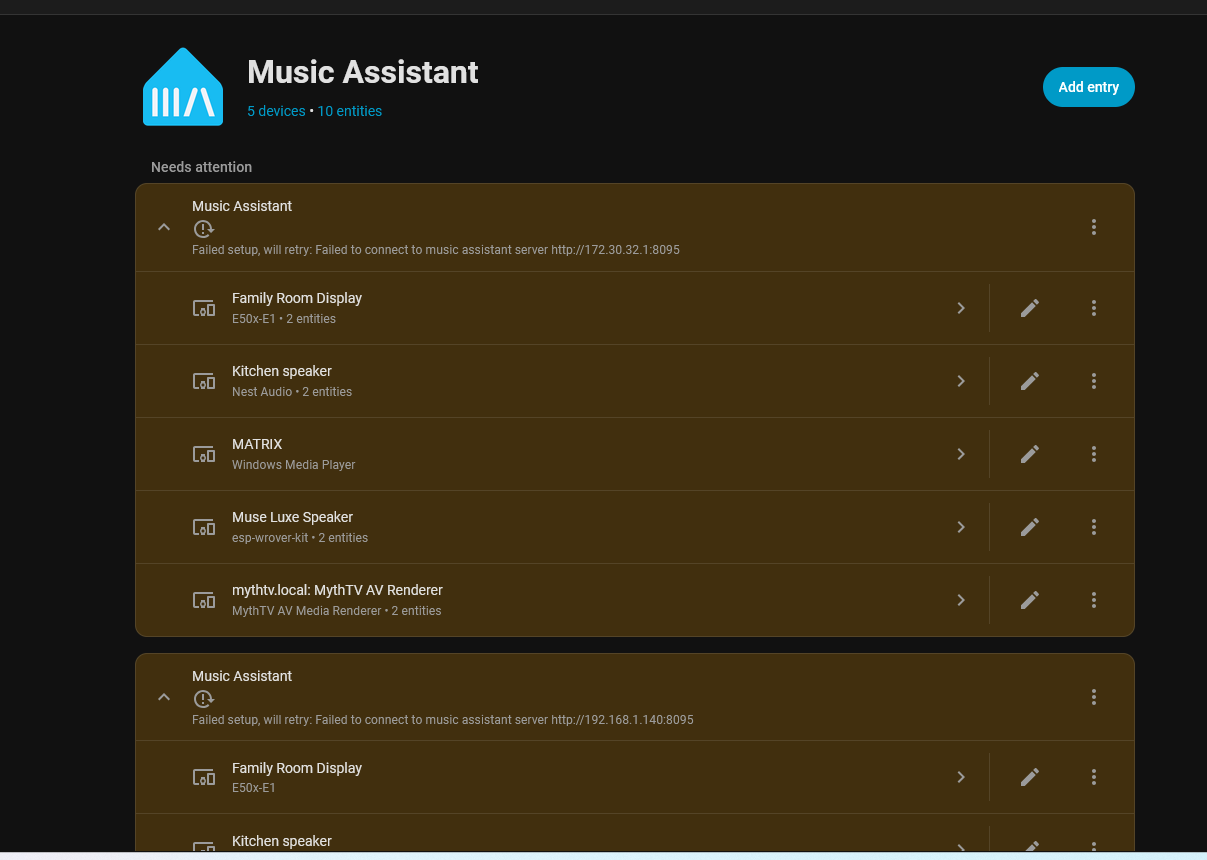Open the 5 devices link
The height and width of the screenshot is (860, 1207).
coord(276,111)
